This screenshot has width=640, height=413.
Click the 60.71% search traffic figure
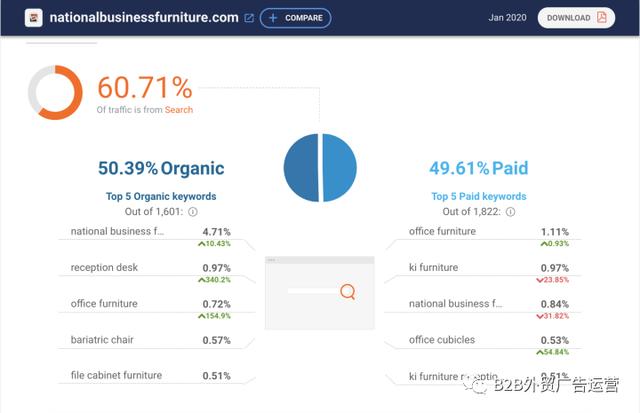[144, 87]
